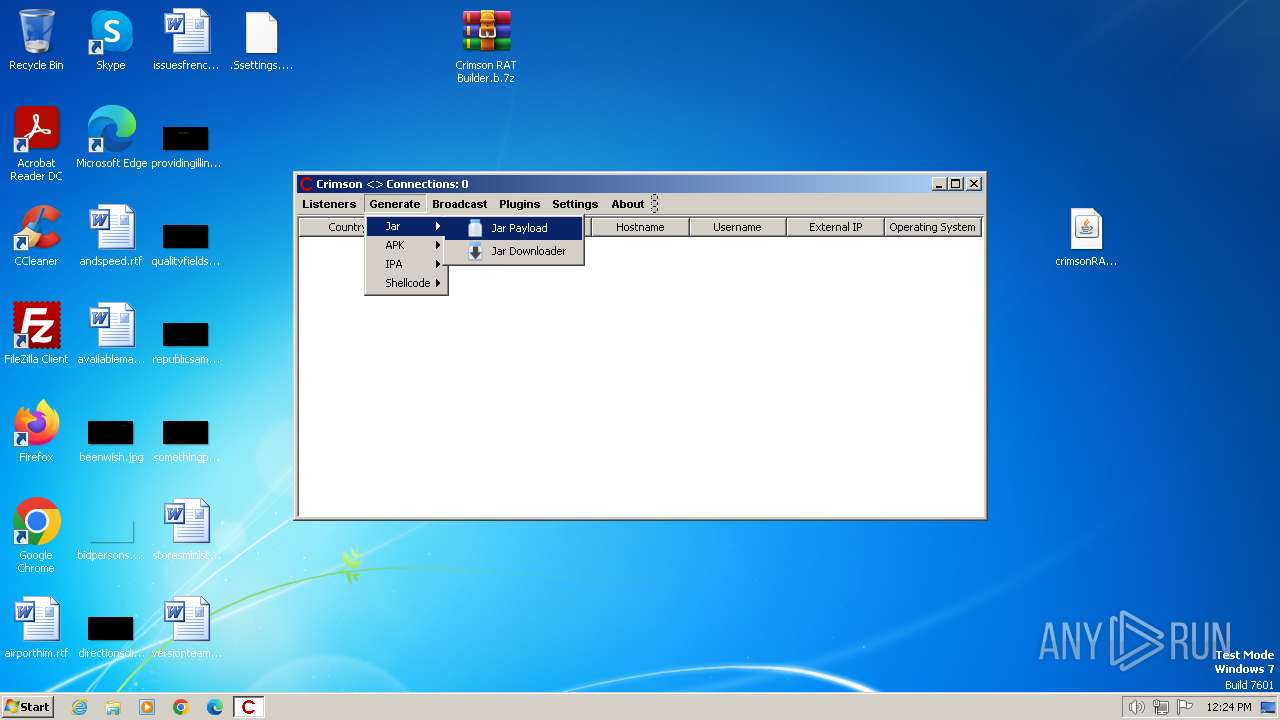Select the directionscli file icon
Screen dimensions: 1280x720
tap(111, 635)
